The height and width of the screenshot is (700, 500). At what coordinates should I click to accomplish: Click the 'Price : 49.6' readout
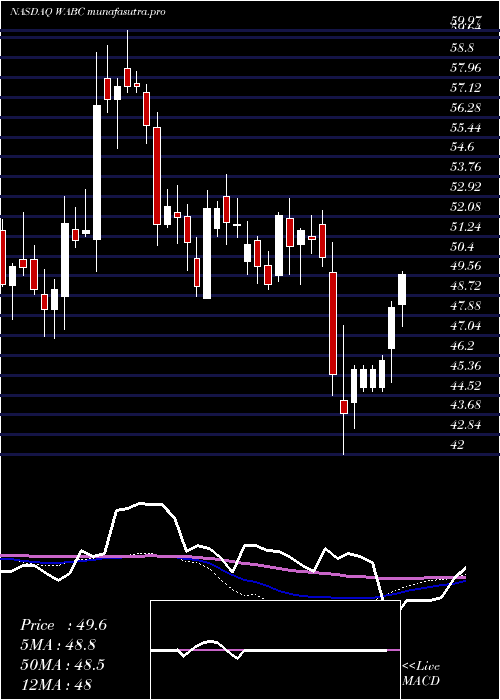pyautogui.click(x=63, y=625)
